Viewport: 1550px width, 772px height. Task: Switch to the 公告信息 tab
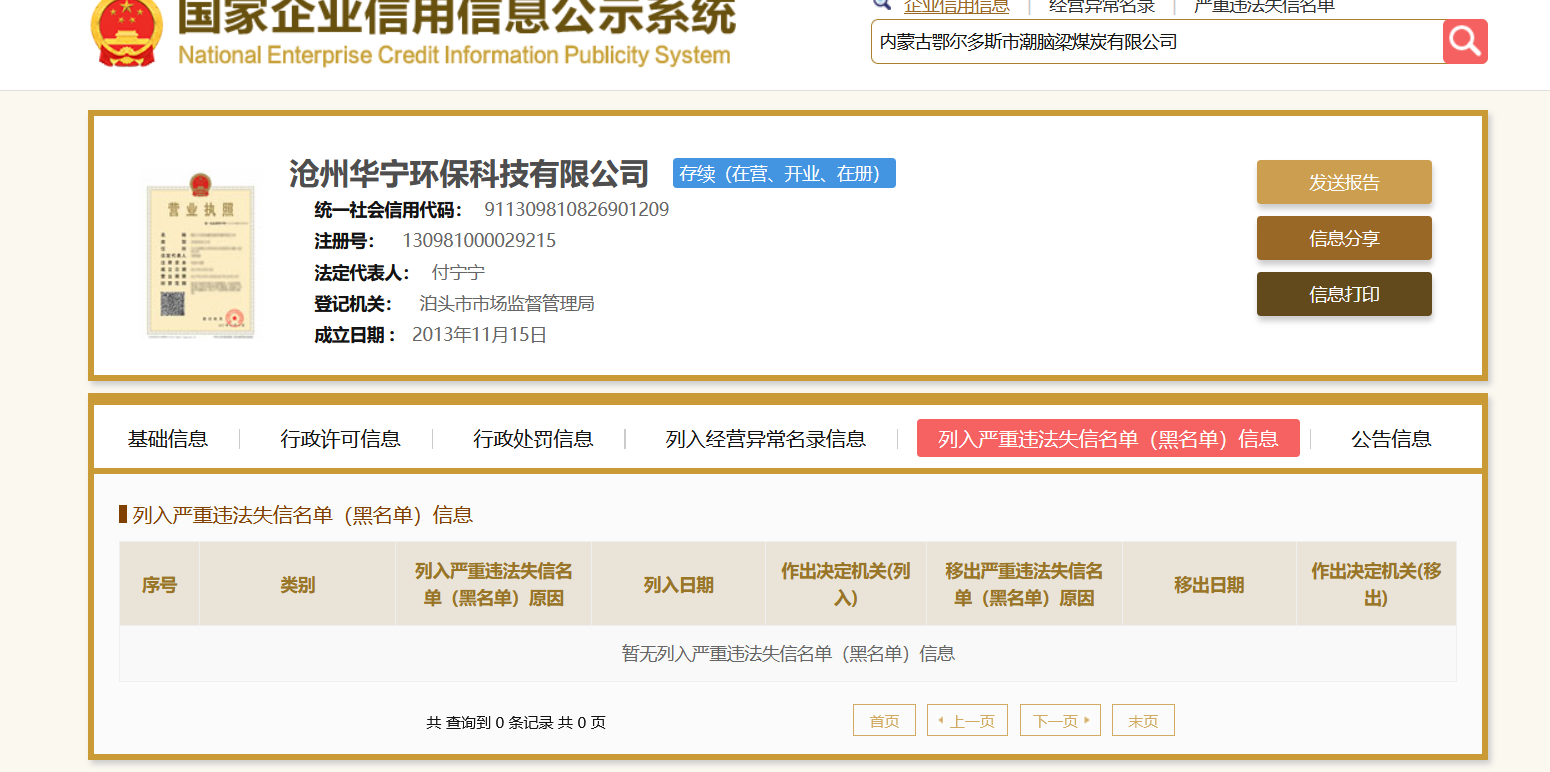[1391, 438]
